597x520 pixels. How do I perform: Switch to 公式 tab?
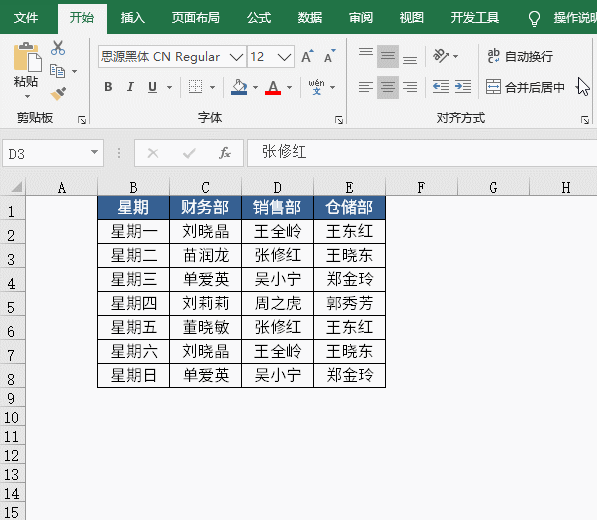coord(259,18)
